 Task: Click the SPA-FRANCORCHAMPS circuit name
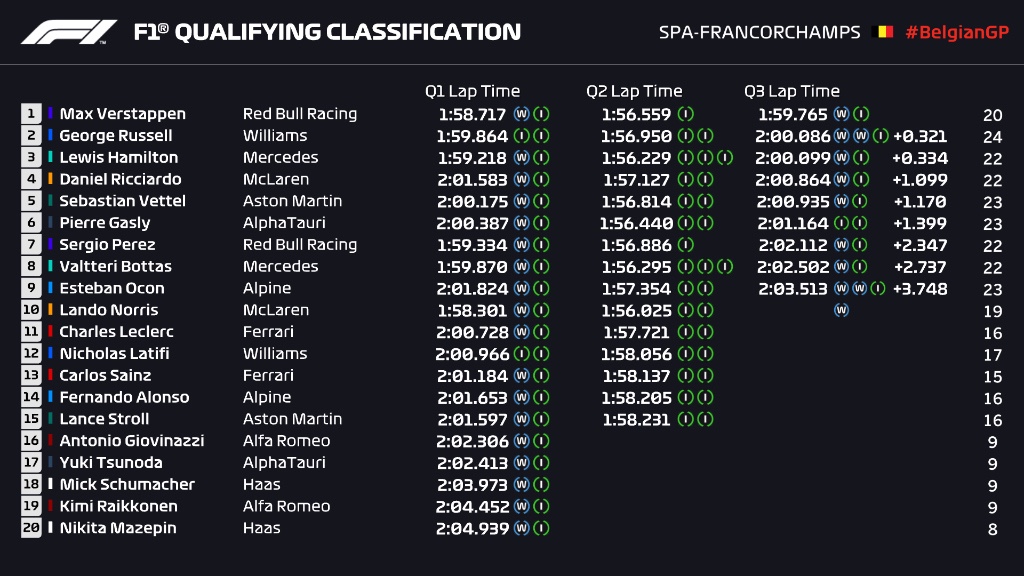click(x=759, y=32)
